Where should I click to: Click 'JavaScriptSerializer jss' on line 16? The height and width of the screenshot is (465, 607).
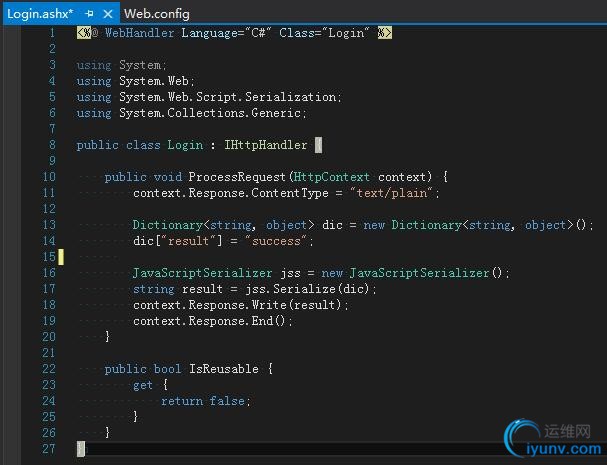click(216, 273)
